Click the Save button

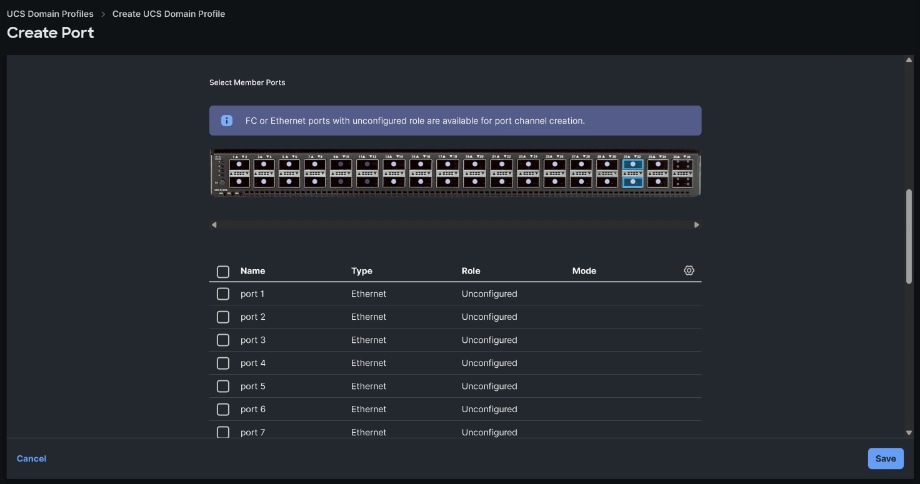(885, 459)
